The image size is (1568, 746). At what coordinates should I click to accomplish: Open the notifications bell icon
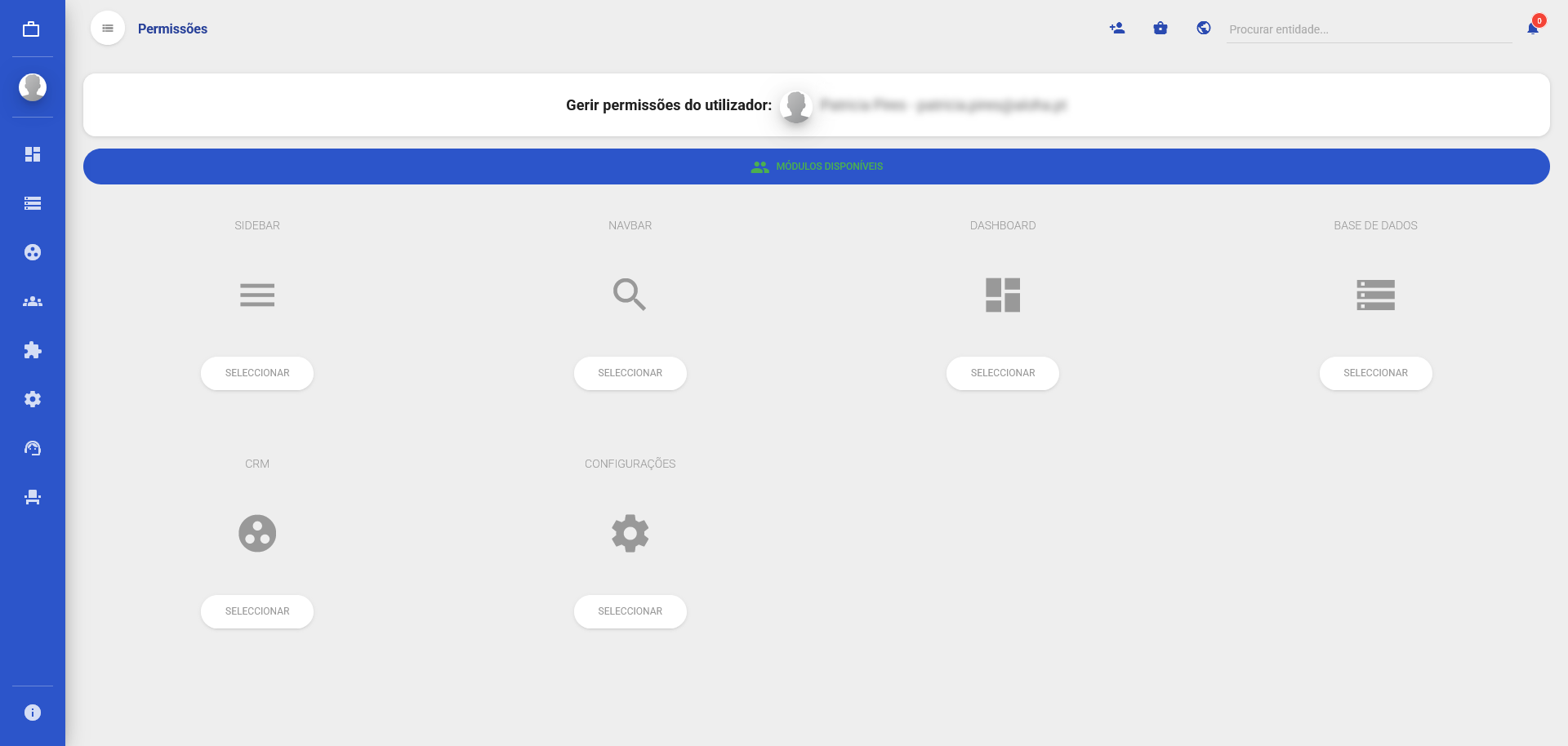pos(1533,29)
